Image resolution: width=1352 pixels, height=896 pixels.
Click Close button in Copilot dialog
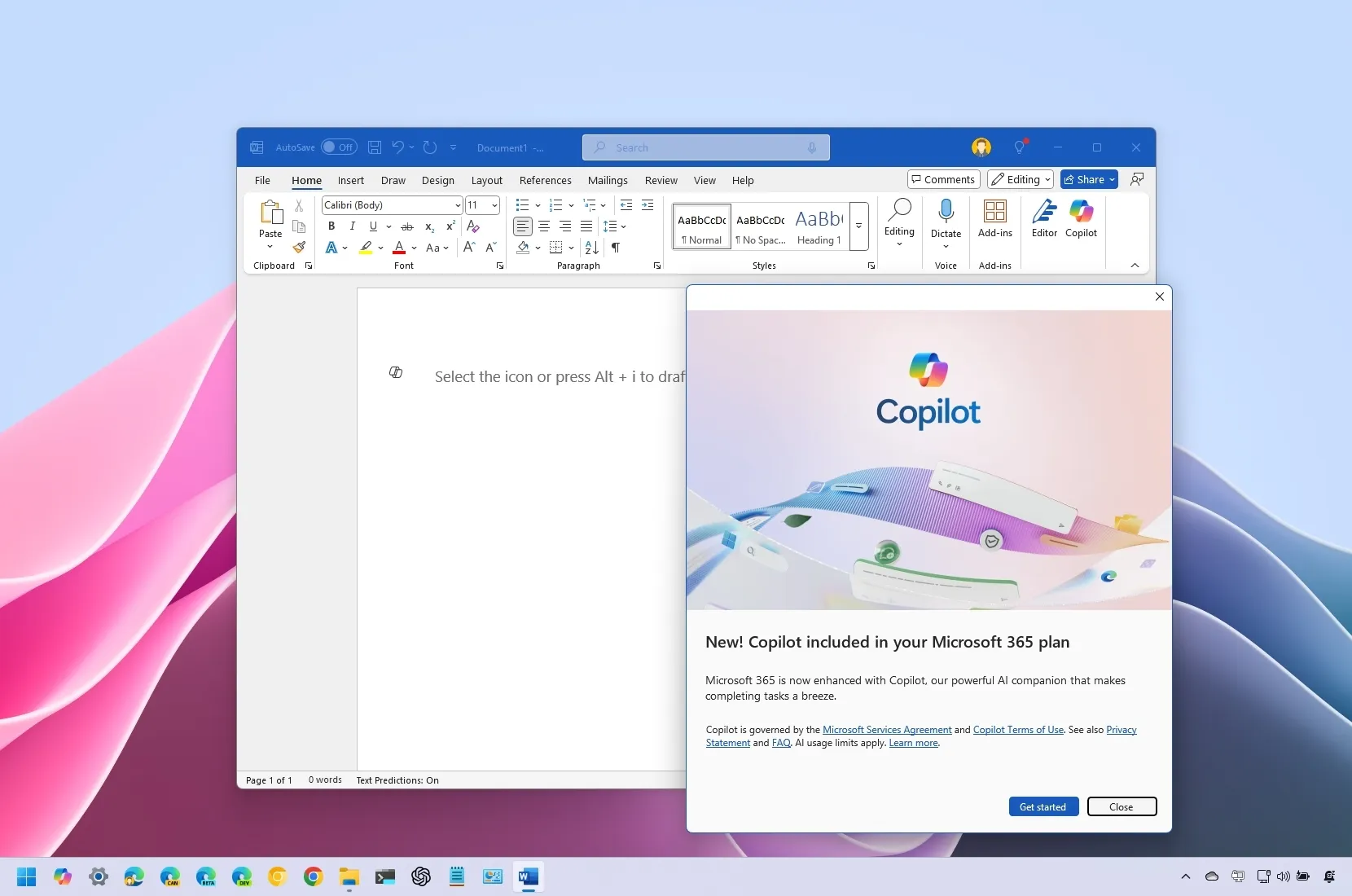pyautogui.click(x=1122, y=806)
